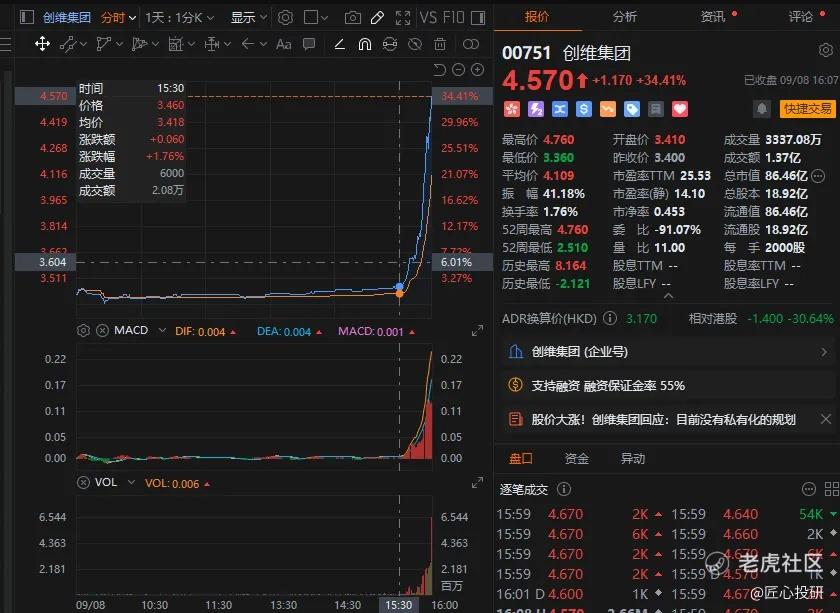Open the F10 company info button
The width and height of the screenshot is (840, 613).
coord(454,18)
